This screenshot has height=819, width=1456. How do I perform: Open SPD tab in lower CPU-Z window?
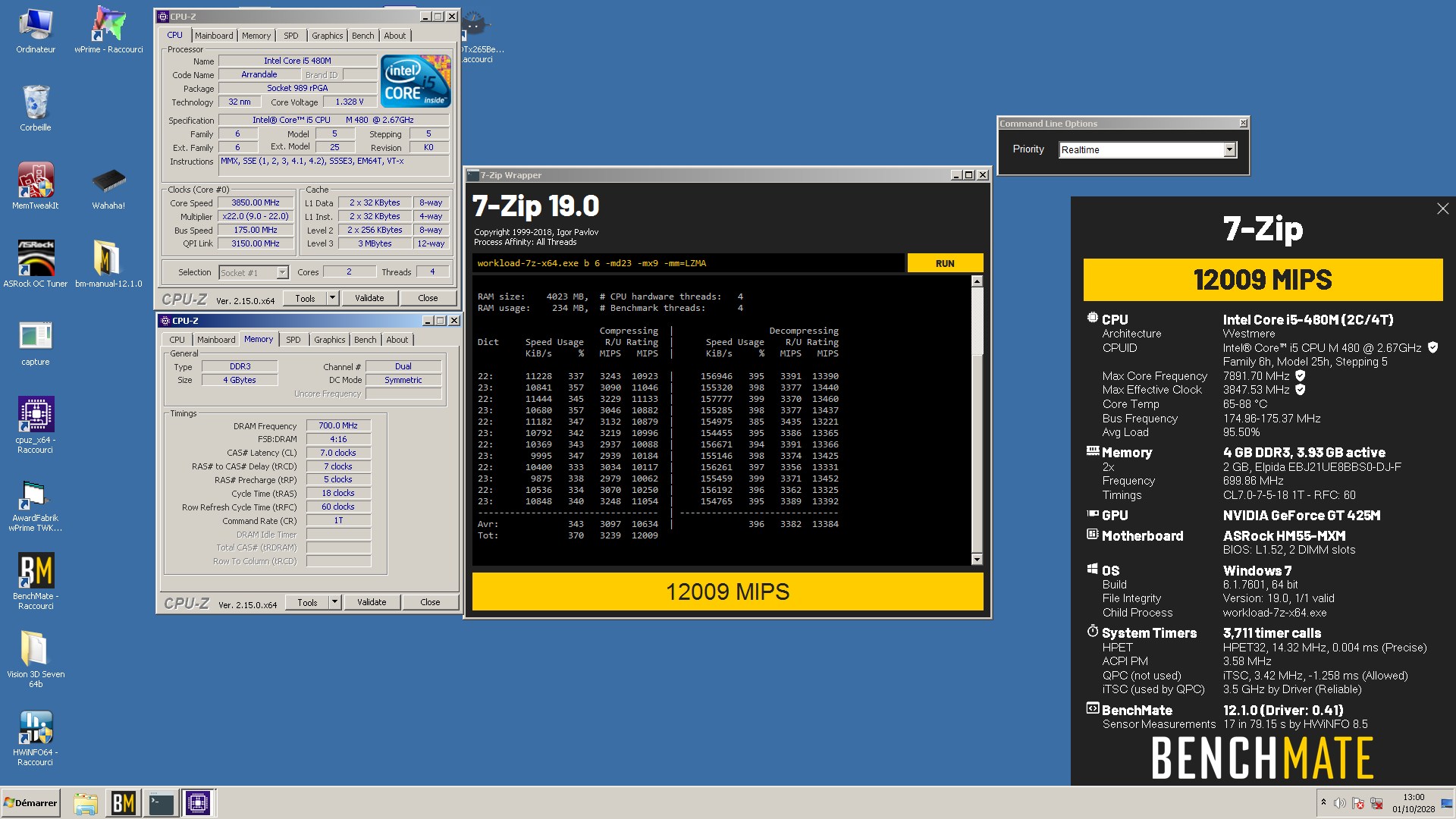click(293, 340)
